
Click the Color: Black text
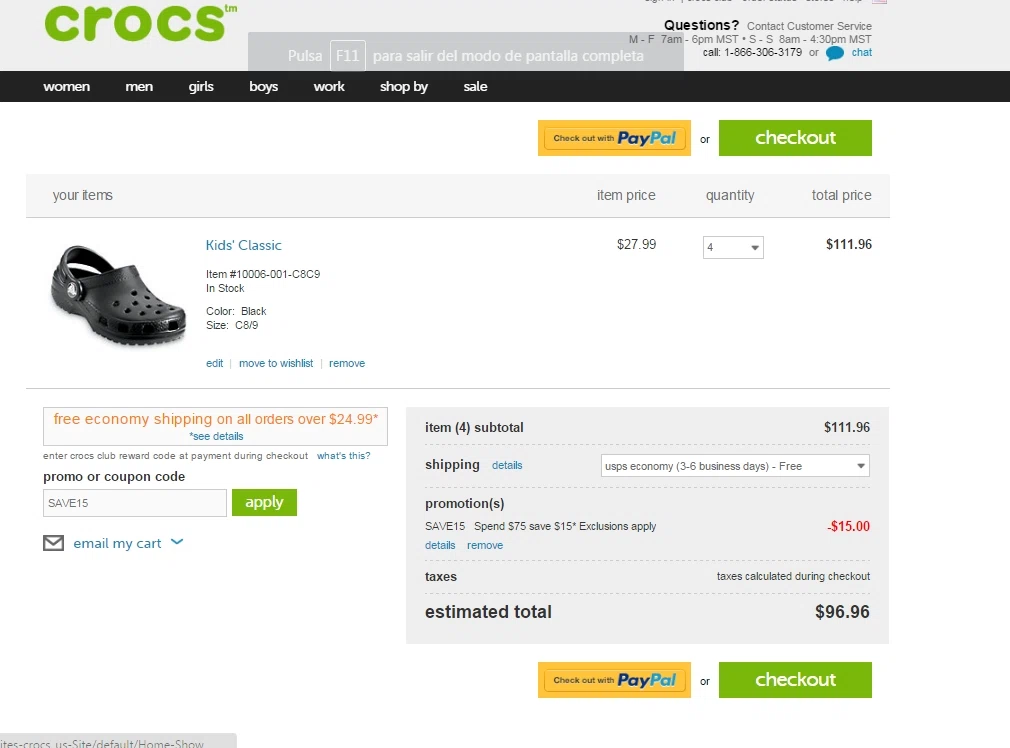[236, 311]
